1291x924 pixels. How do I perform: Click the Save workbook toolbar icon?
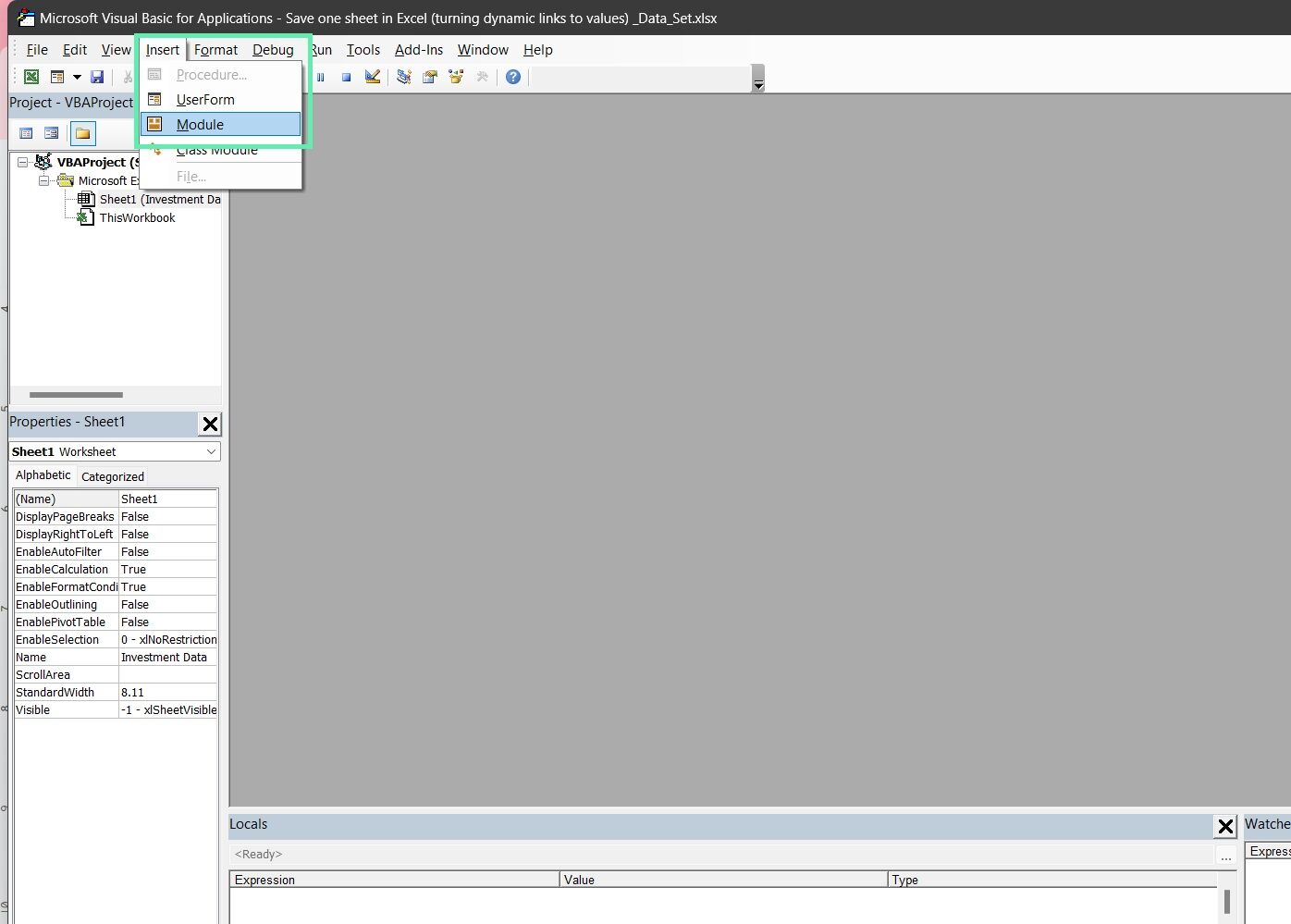[97, 77]
